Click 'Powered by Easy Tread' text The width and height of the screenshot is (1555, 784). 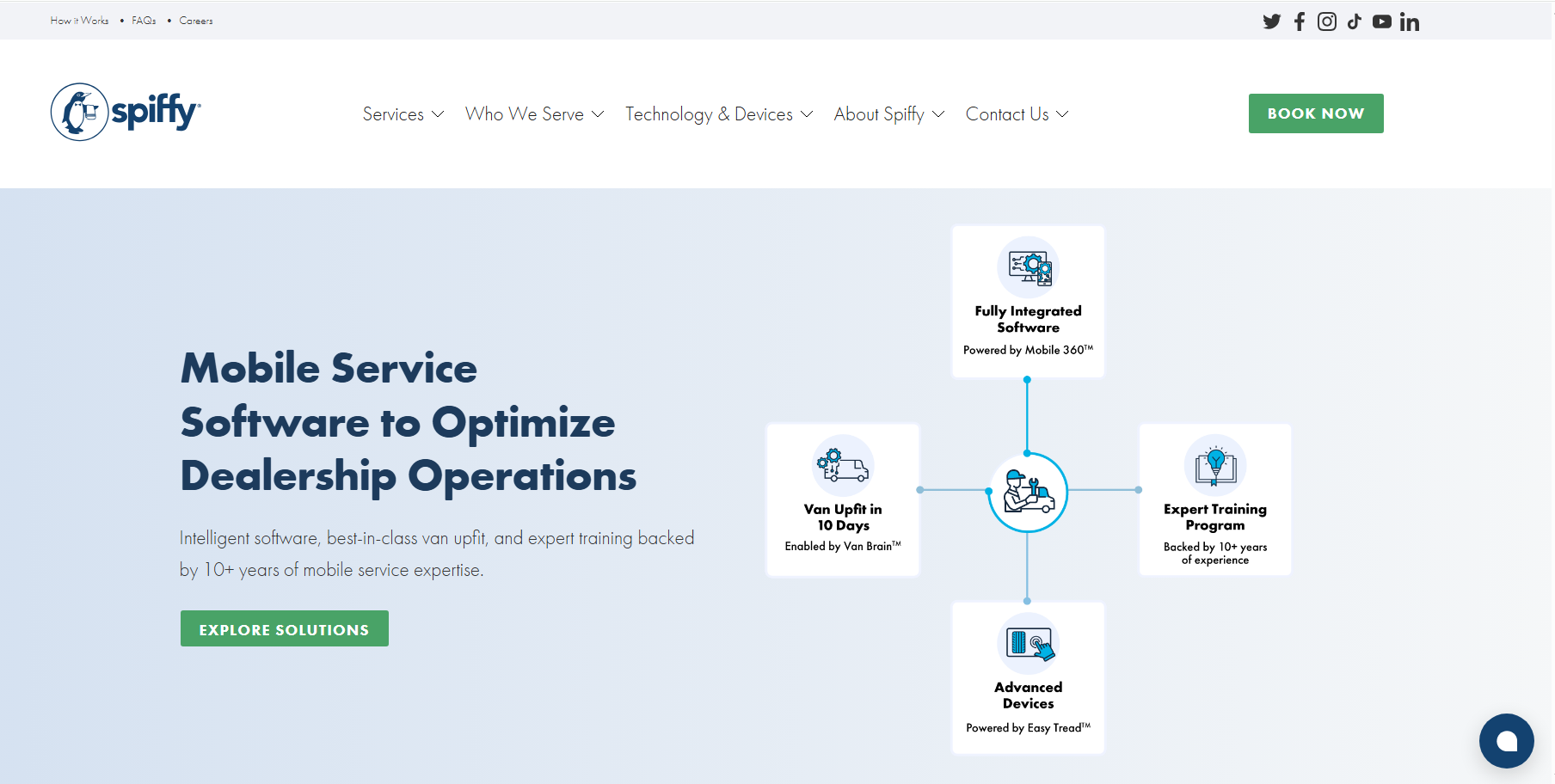pyautogui.click(x=1029, y=727)
